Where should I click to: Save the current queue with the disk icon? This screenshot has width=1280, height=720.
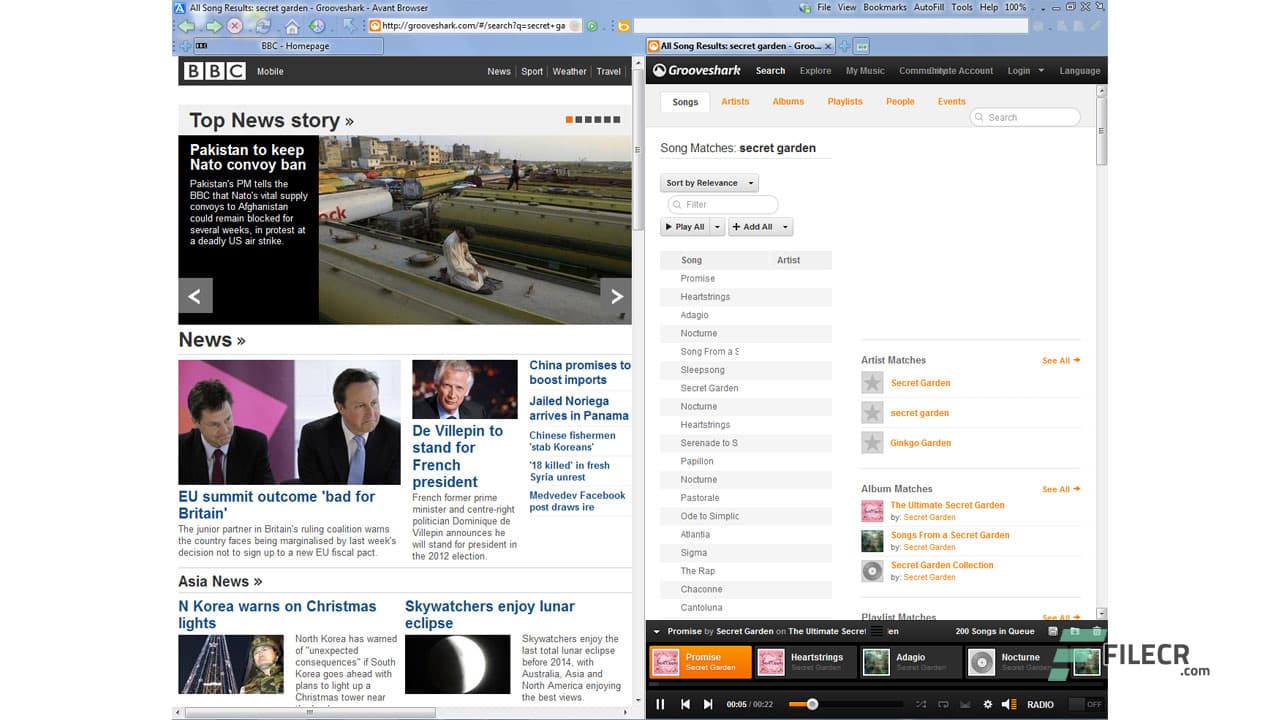click(x=1053, y=631)
